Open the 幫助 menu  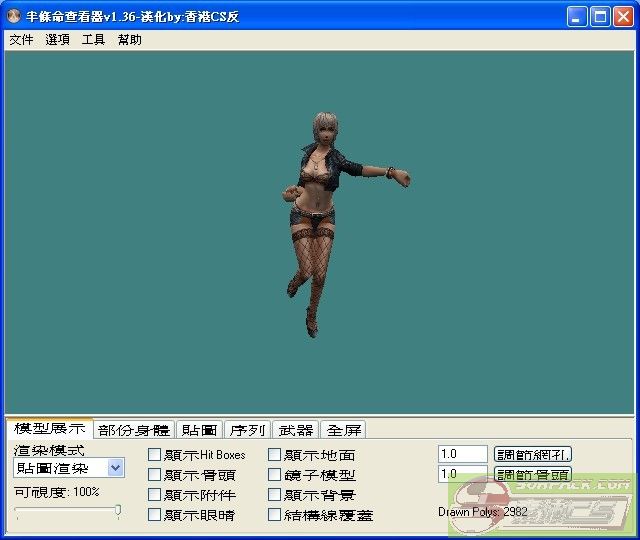point(129,40)
